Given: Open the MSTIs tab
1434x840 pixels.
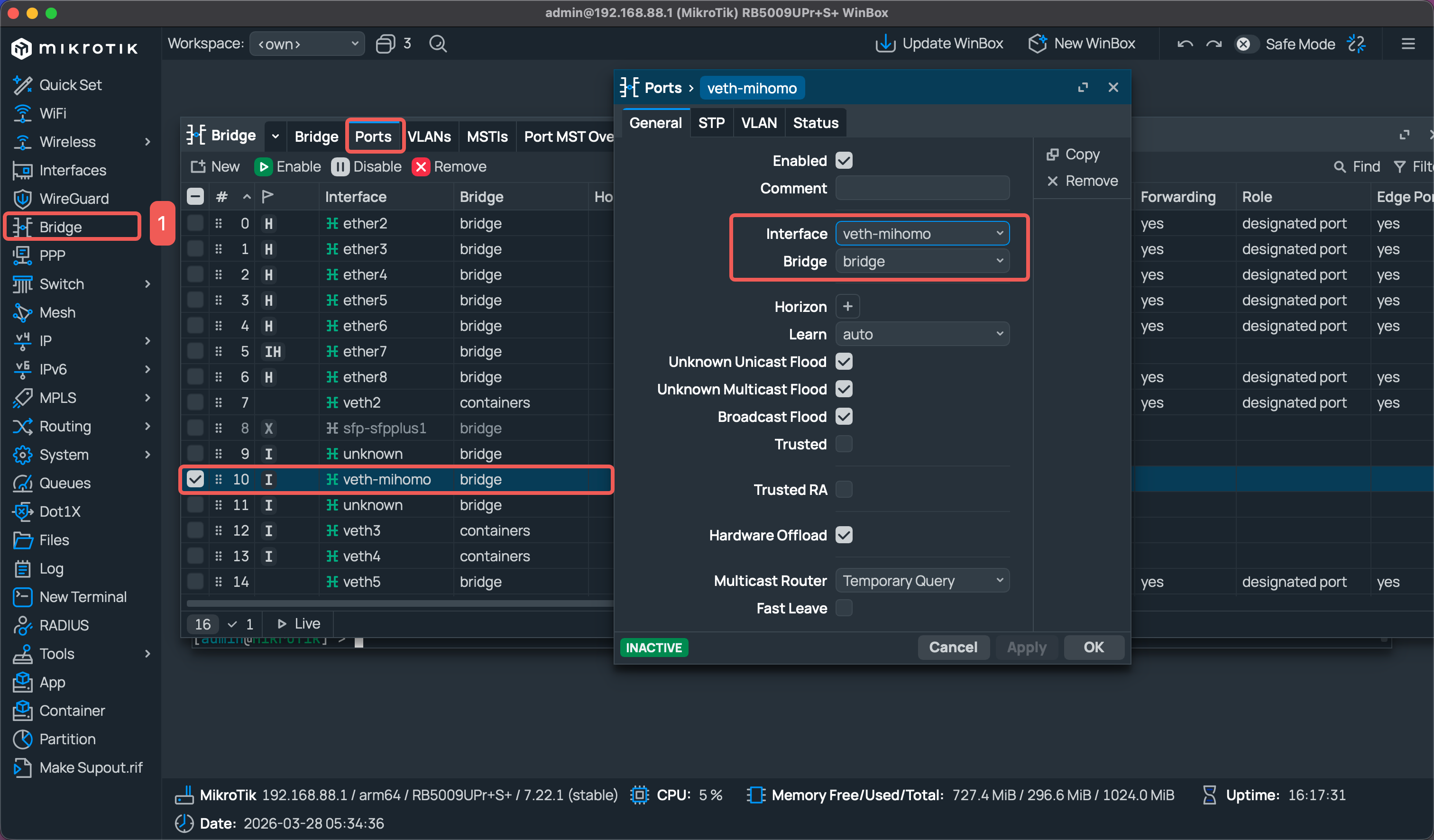Looking at the screenshot, I should [487, 137].
